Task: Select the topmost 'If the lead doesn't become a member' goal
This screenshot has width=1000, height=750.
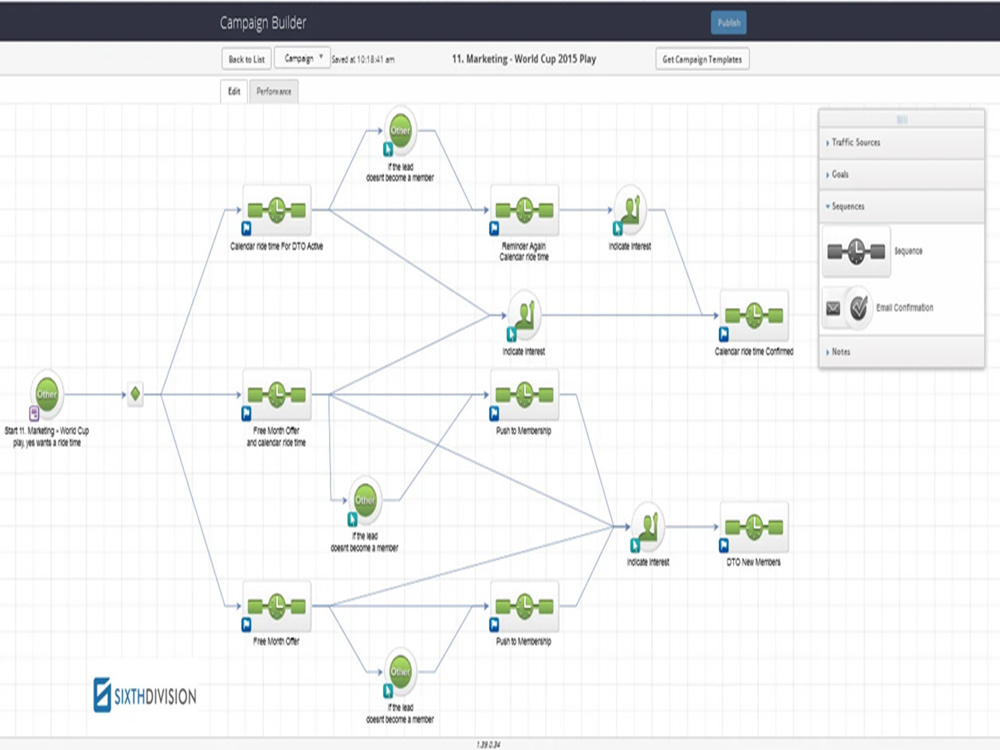Action: point(401,130)
